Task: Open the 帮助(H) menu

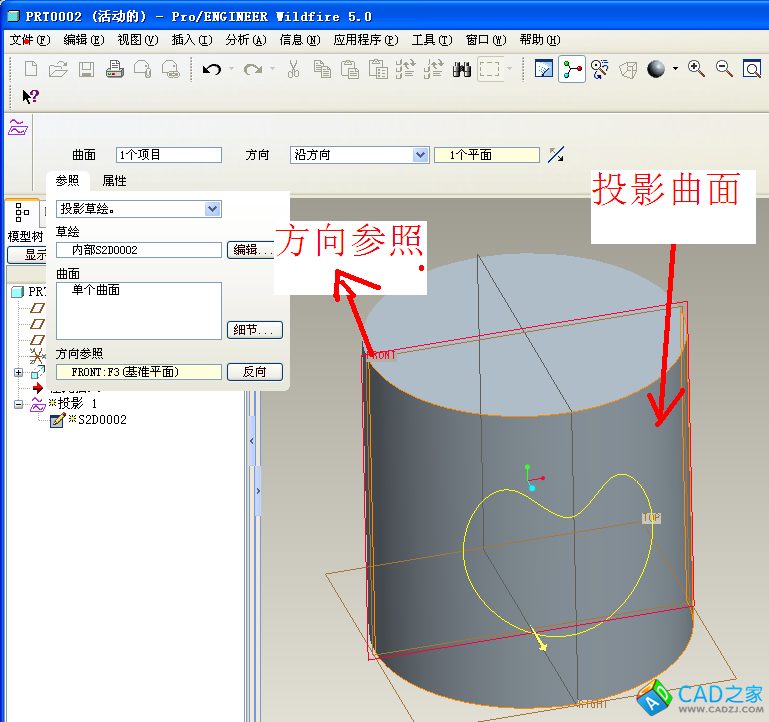Action: 540,40
